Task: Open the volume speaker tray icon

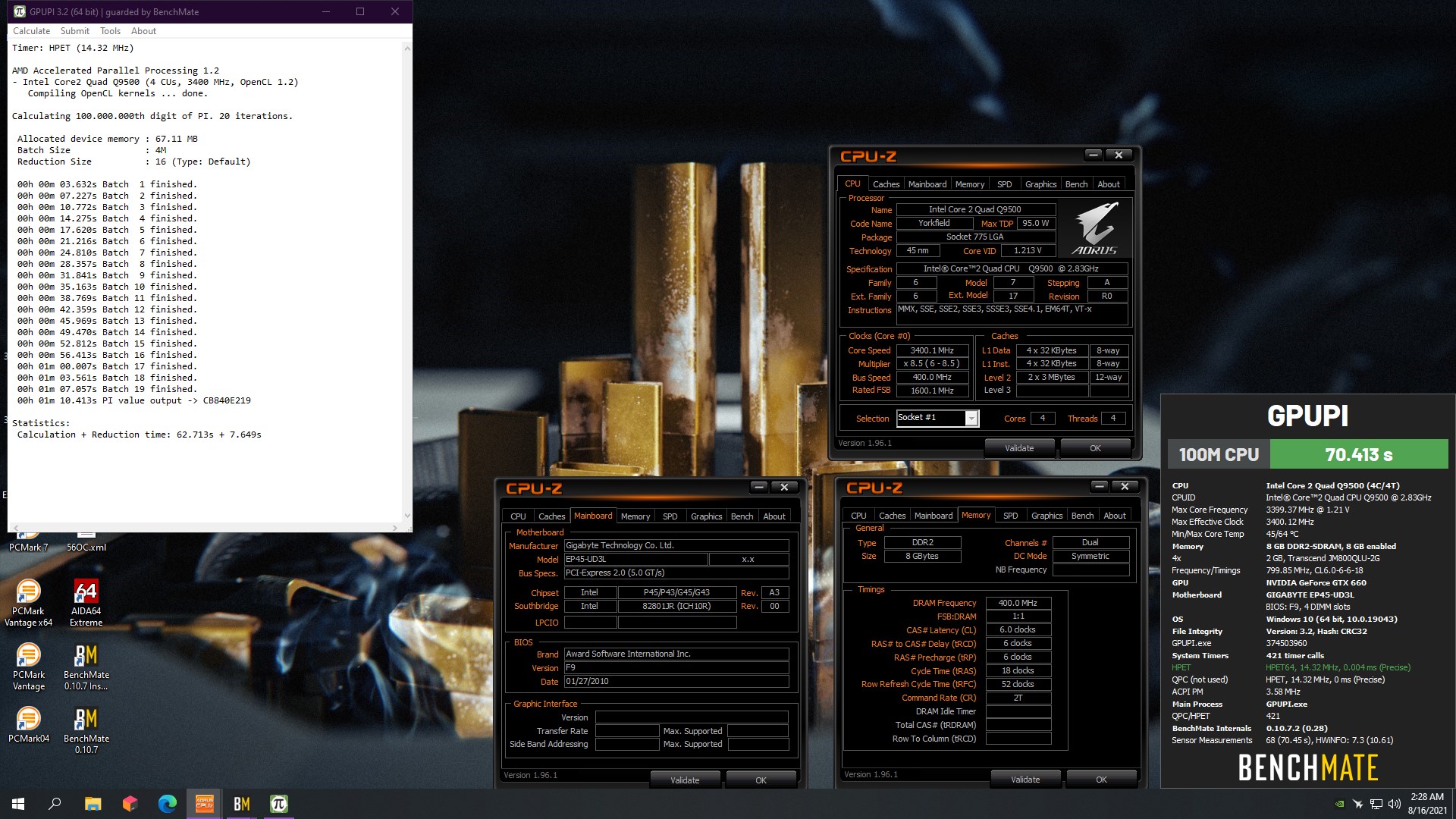Action: [x=1394, y=804]
